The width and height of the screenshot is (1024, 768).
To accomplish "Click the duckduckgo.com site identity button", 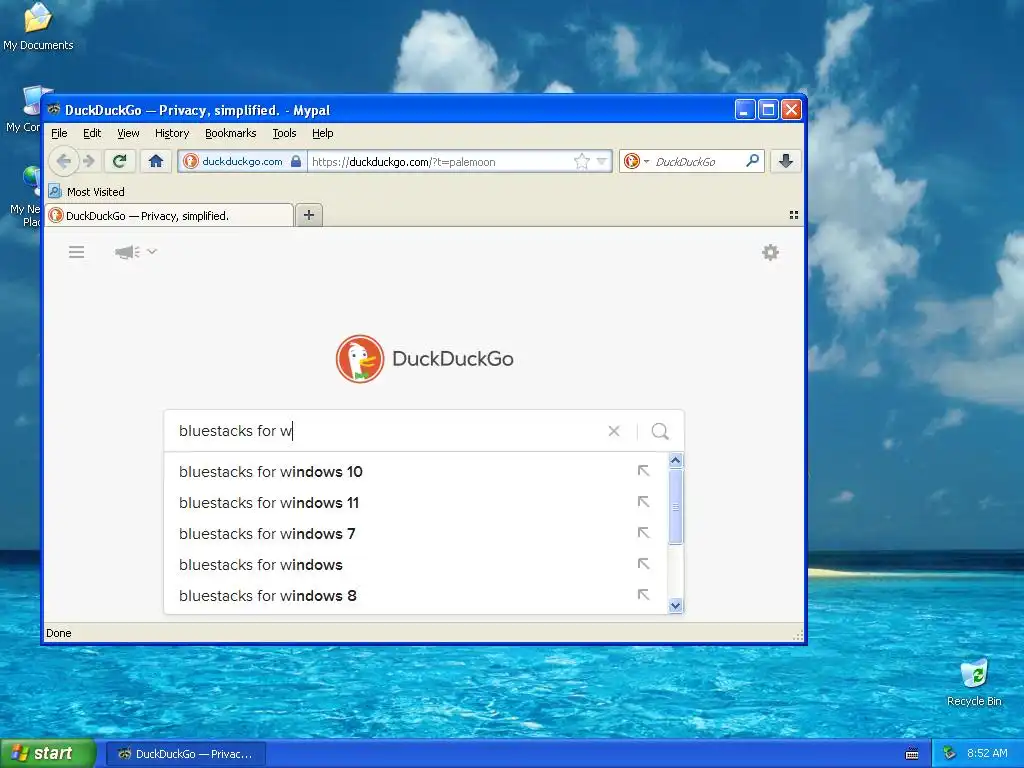I will [x=242, y=161].
